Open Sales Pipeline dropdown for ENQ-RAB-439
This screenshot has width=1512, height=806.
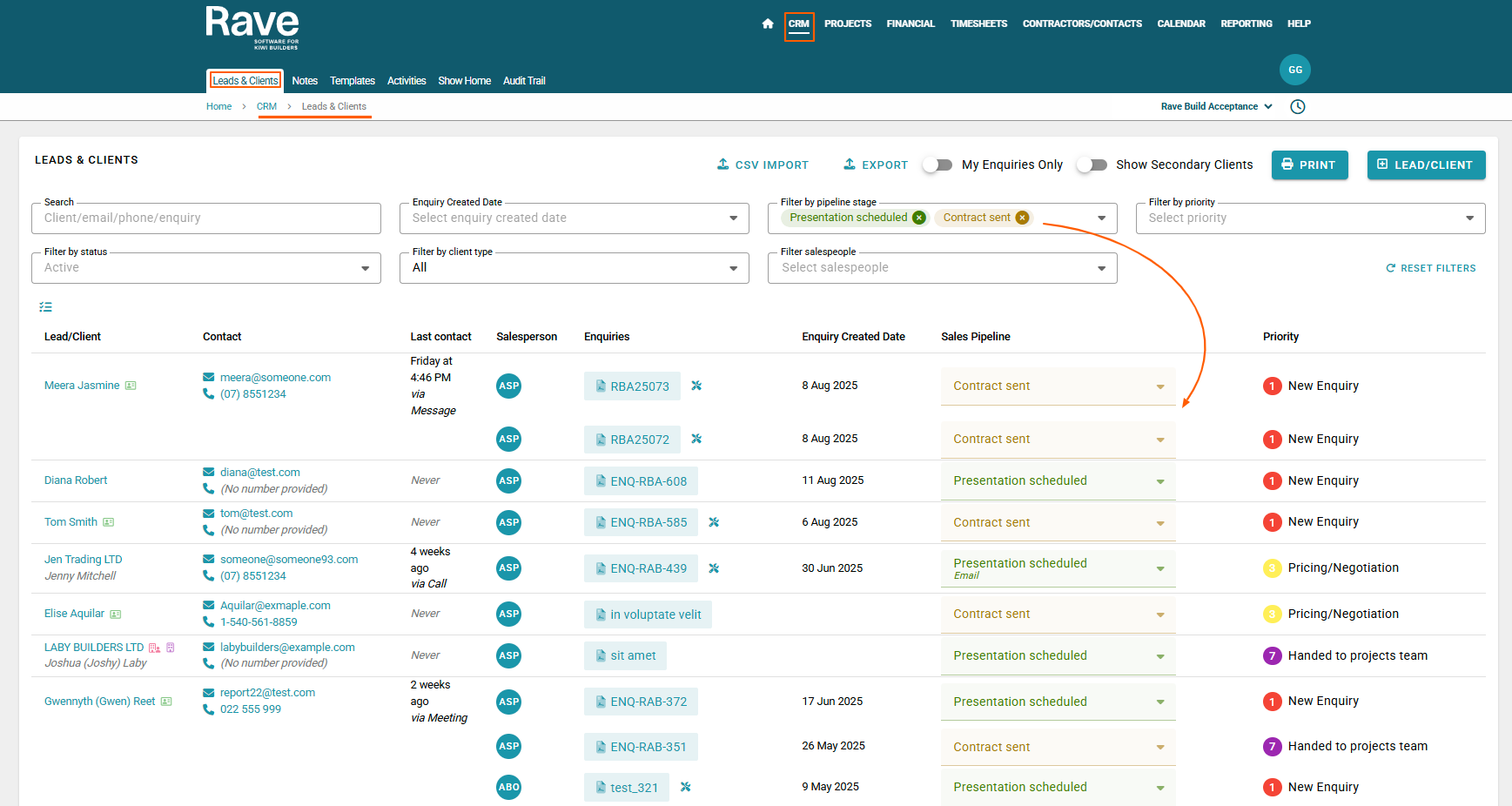click(x=1058, y=568)
